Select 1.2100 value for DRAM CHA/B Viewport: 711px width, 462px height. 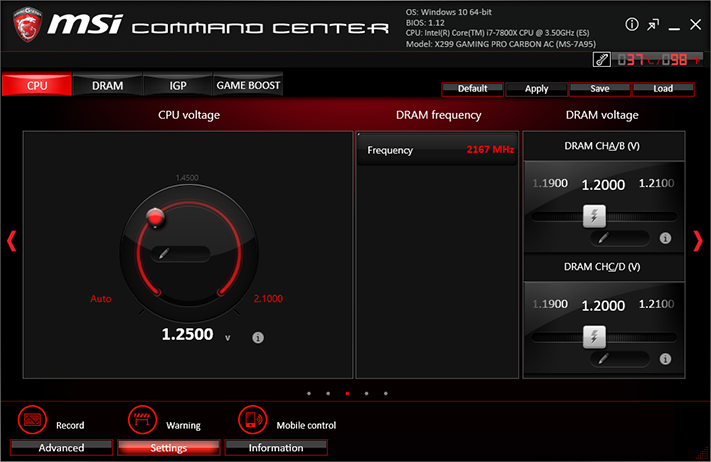(656, 183)
